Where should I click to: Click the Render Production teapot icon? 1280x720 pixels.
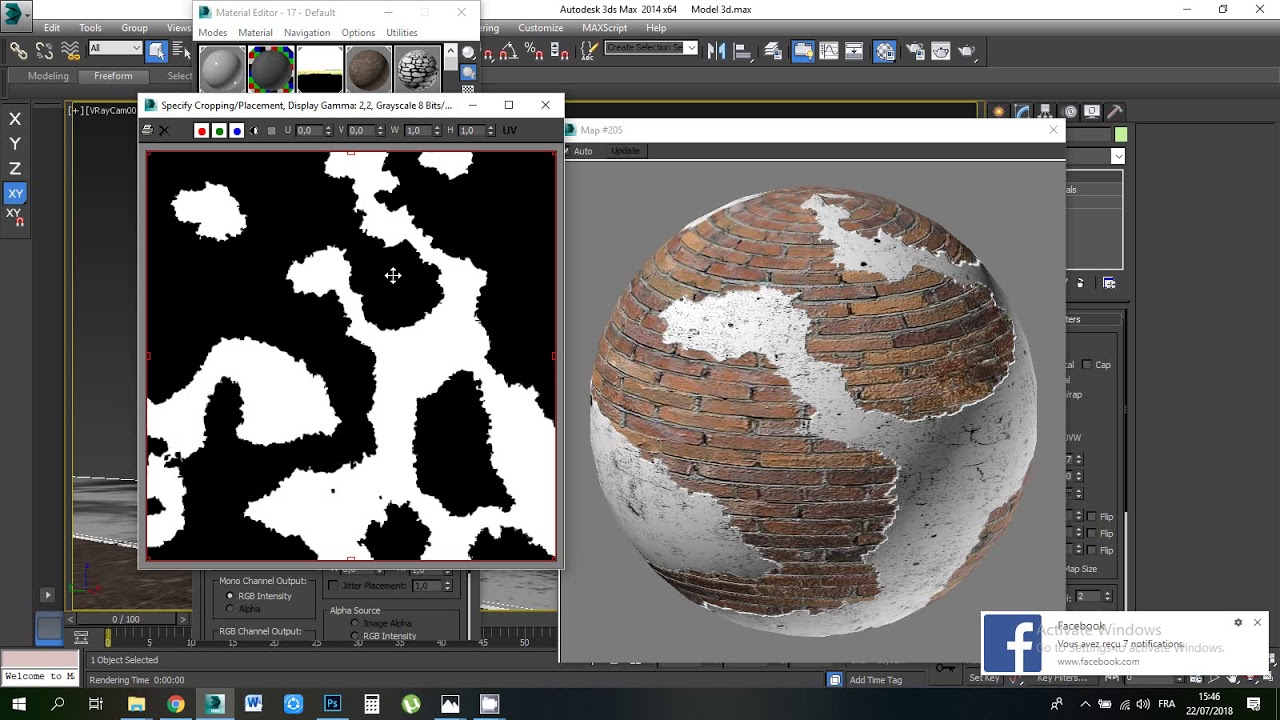point(967,51)
